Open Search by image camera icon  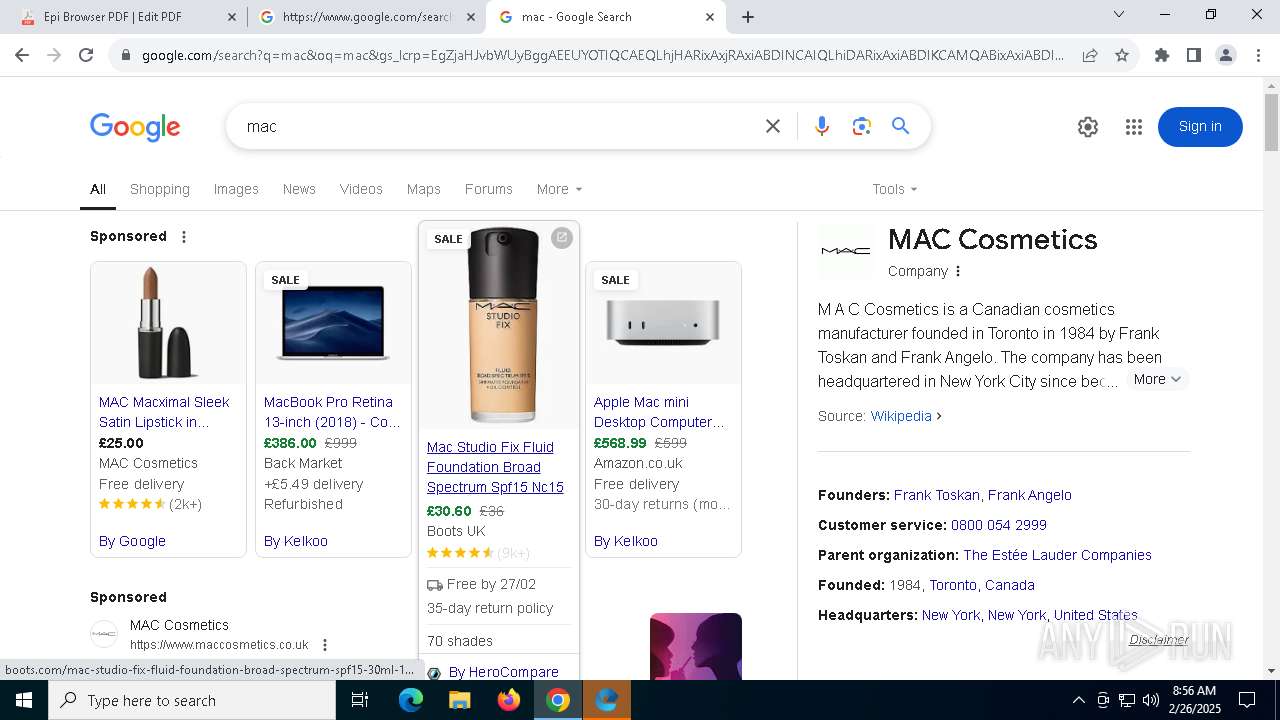(x=862, y=126)
